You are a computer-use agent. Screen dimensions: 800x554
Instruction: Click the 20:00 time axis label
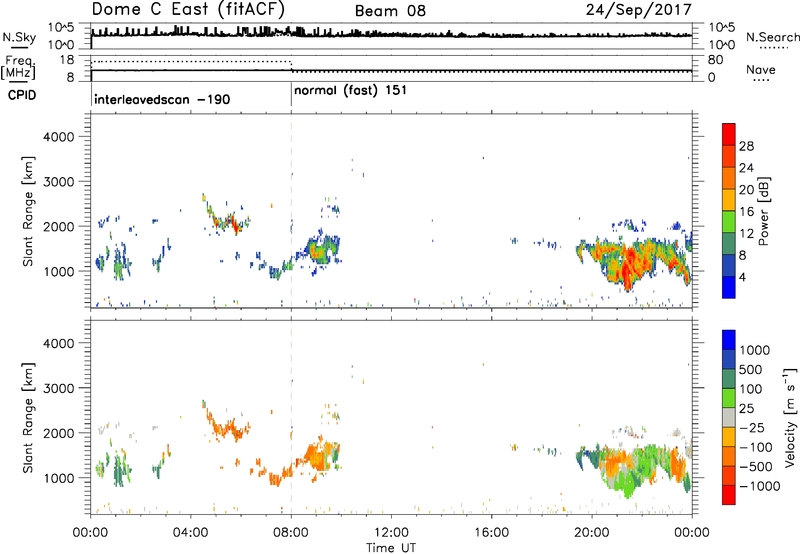[592, 533]
